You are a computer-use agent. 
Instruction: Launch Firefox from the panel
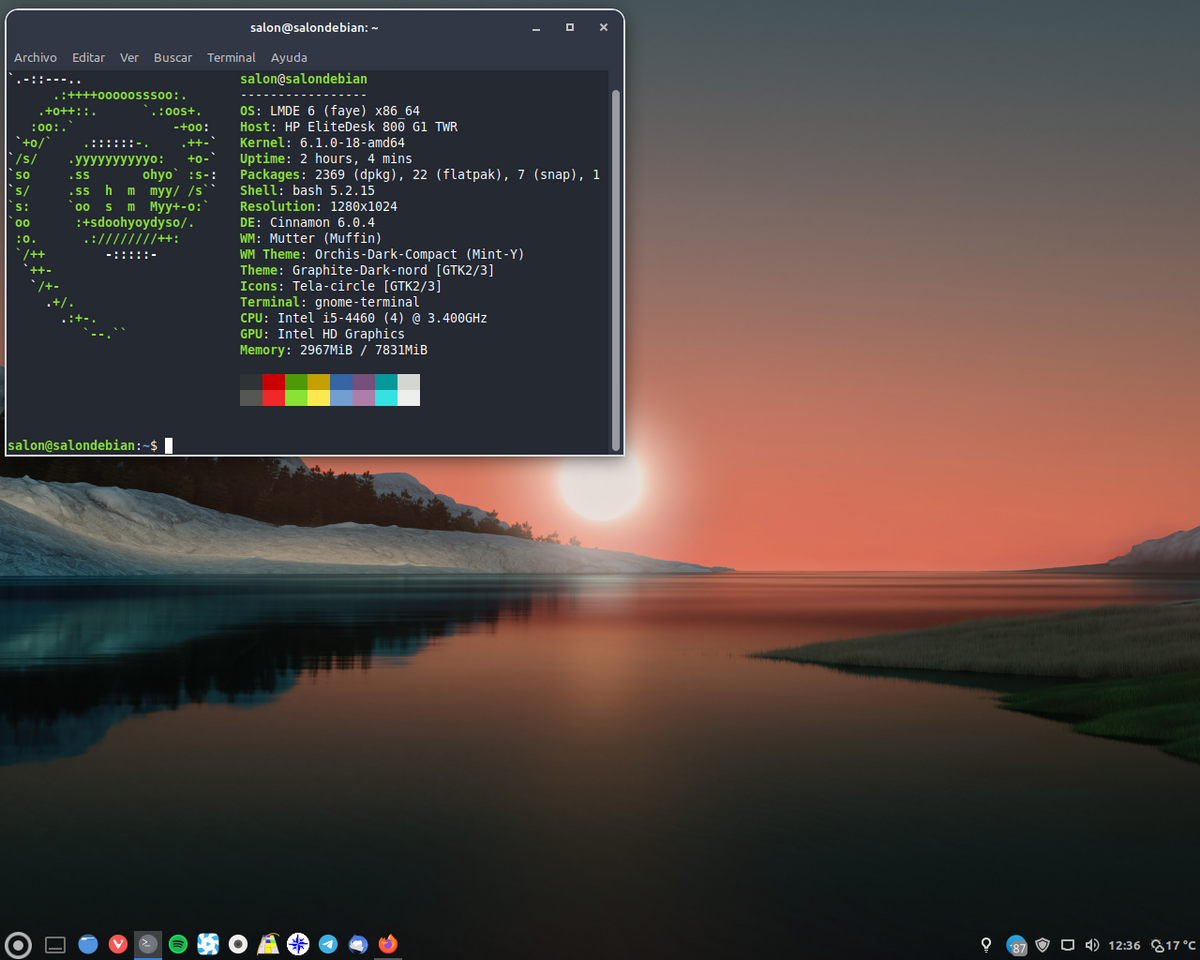tap(388, 943)
